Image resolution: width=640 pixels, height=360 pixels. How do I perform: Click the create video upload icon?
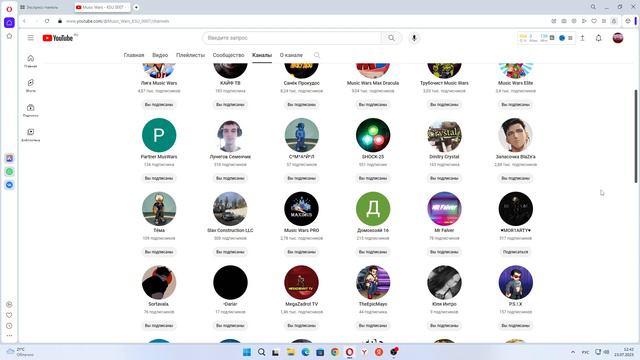(582, 38)
